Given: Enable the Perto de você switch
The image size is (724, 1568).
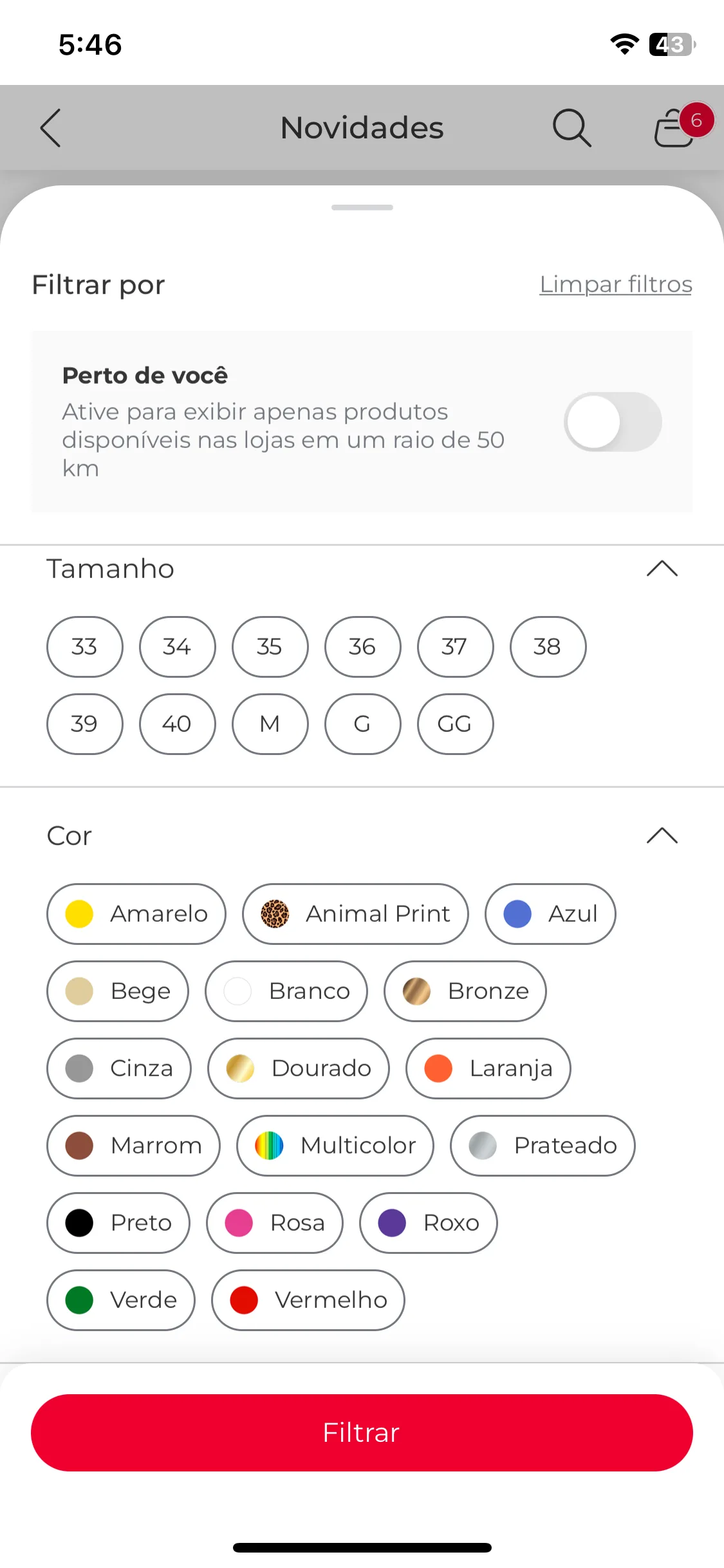Looking at the screenshot, I should point(613,422).
